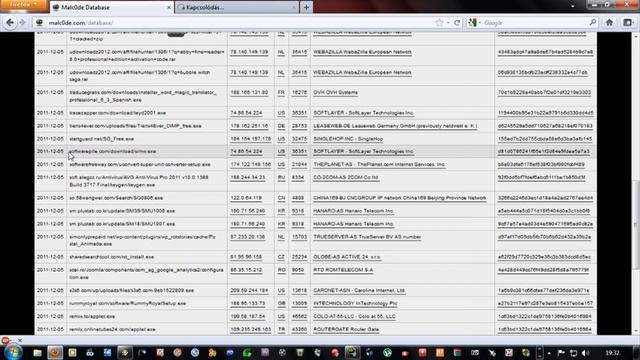The image size is (640, 360).
Task: Open COLO-AT-55-LLC - Colo at 55 link
Action: point(354,317)
